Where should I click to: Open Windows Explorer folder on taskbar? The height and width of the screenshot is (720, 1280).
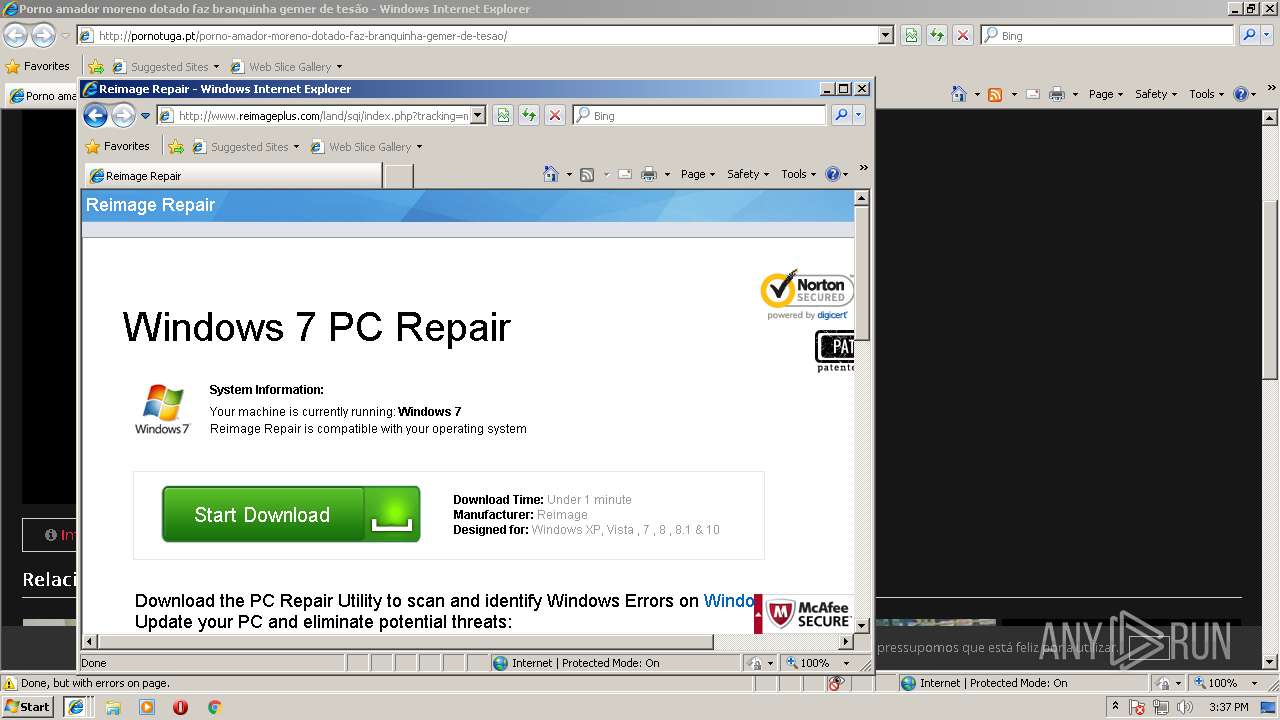click(113, 707)
